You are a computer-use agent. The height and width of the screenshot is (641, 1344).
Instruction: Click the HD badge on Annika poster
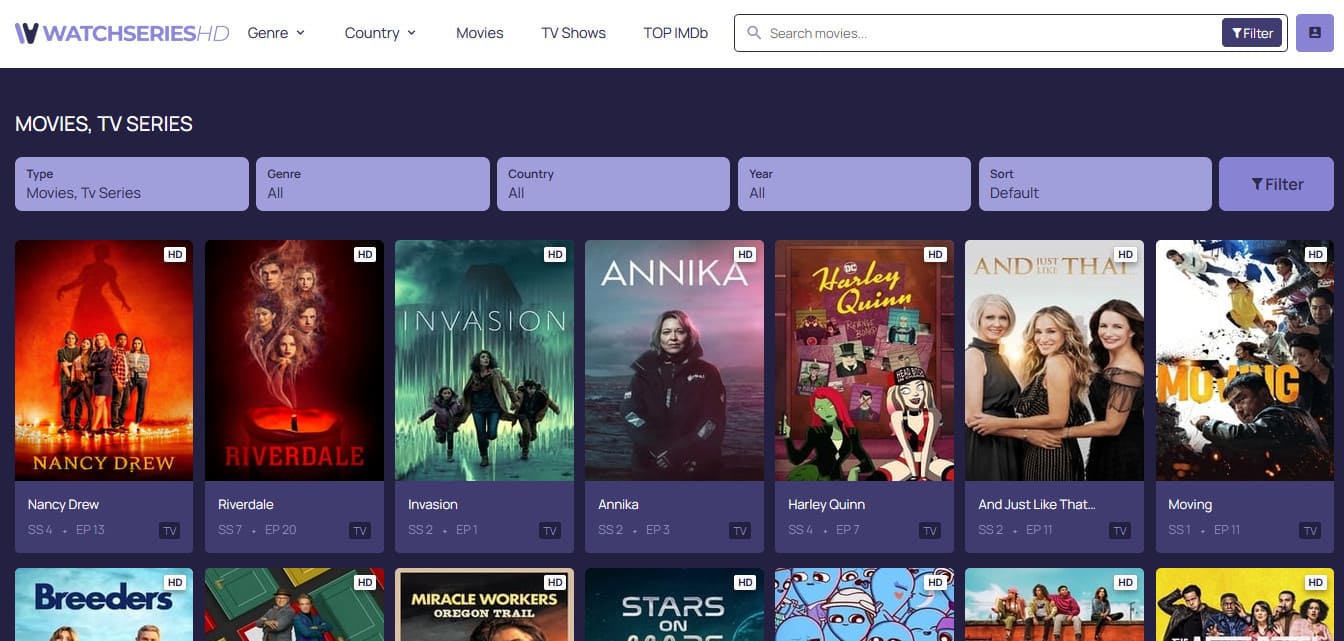point(745,255)
